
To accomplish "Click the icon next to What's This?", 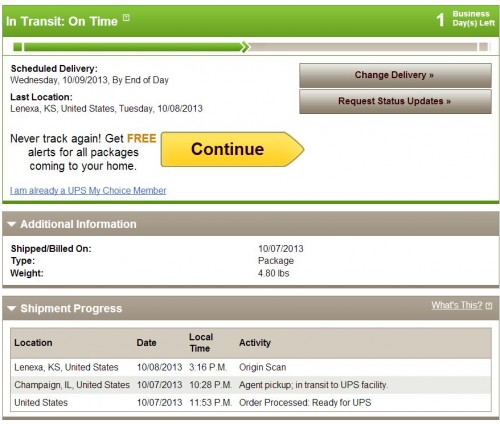I will (489, 306).
